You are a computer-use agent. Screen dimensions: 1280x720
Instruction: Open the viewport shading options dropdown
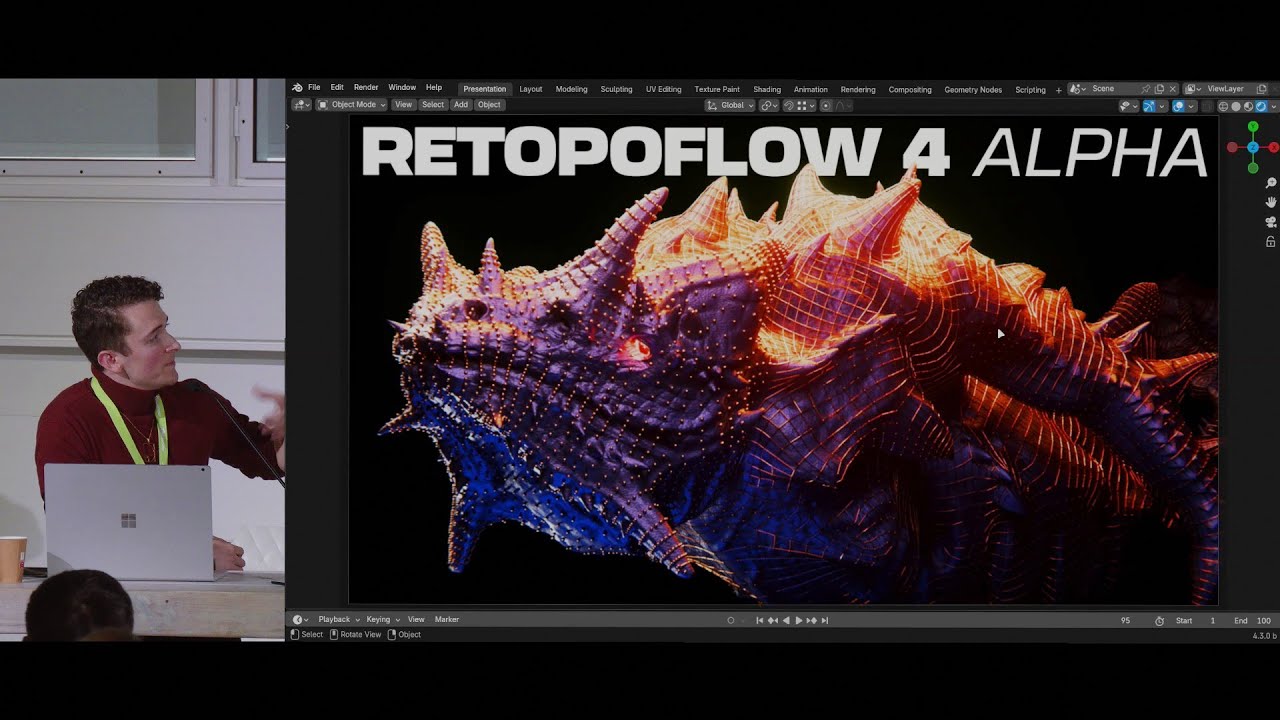pyautogui.click(x=1273, y=106)
